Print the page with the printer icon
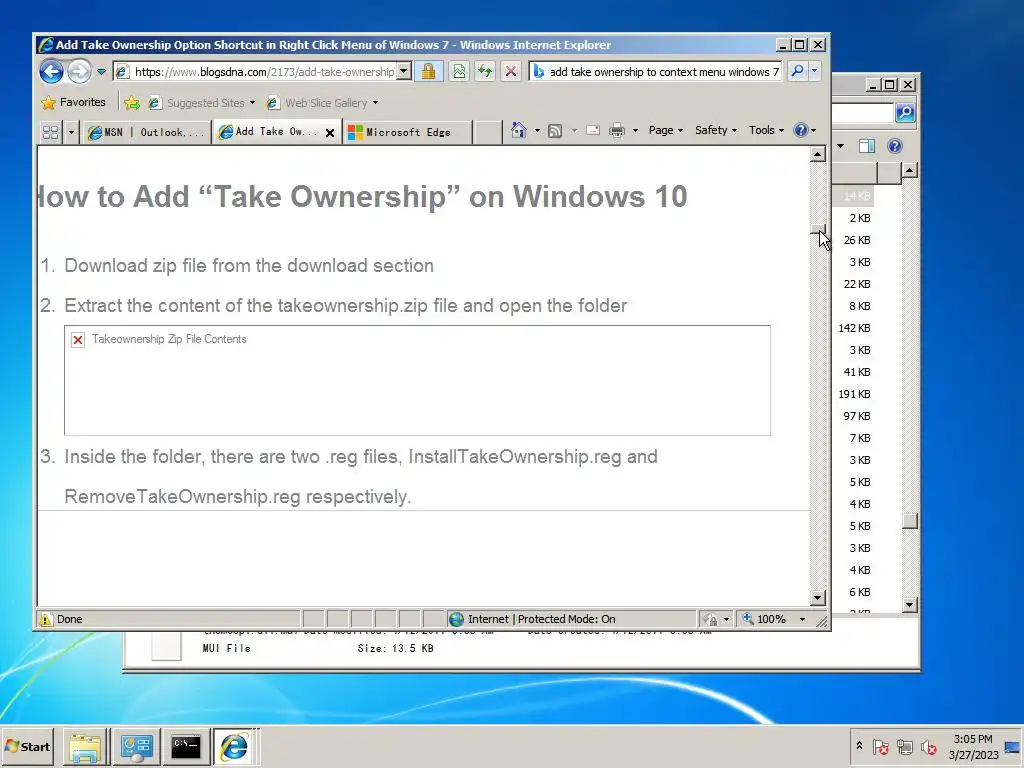The image size is (1024, 768). (617, 131)
